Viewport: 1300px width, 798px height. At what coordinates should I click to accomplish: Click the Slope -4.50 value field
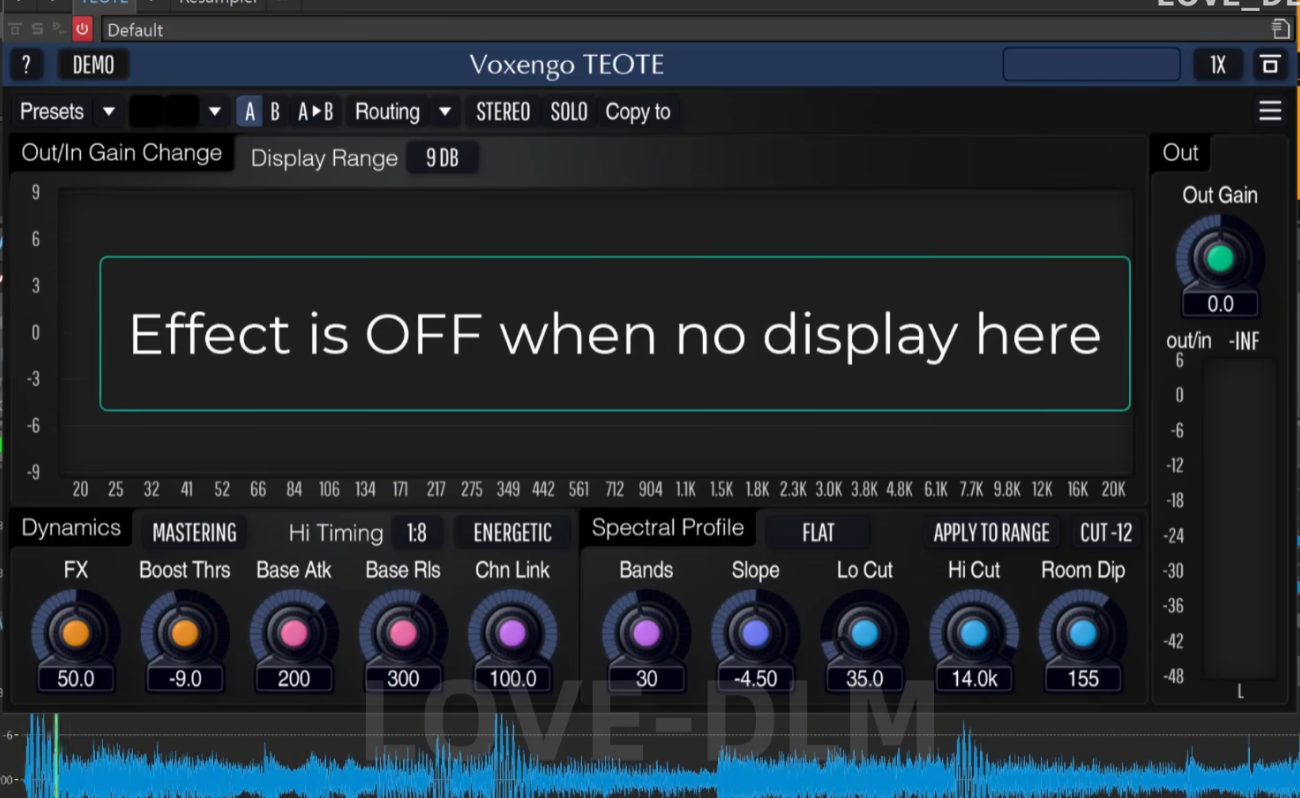[x=755, y=679]
